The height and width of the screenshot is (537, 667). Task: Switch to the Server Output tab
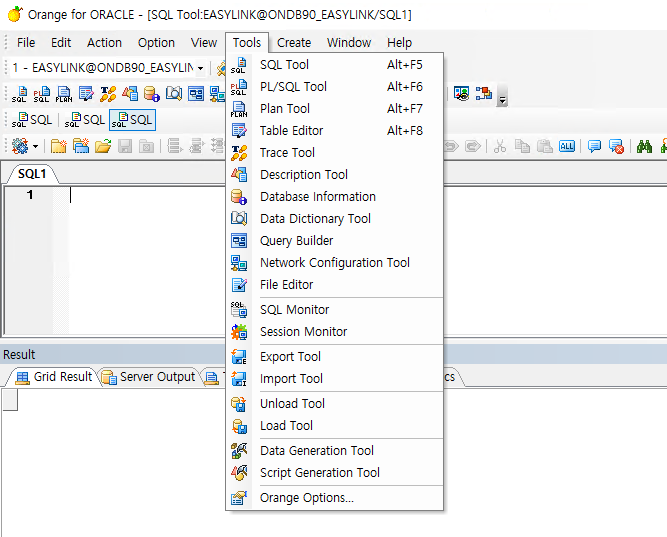tap(149, 377)
